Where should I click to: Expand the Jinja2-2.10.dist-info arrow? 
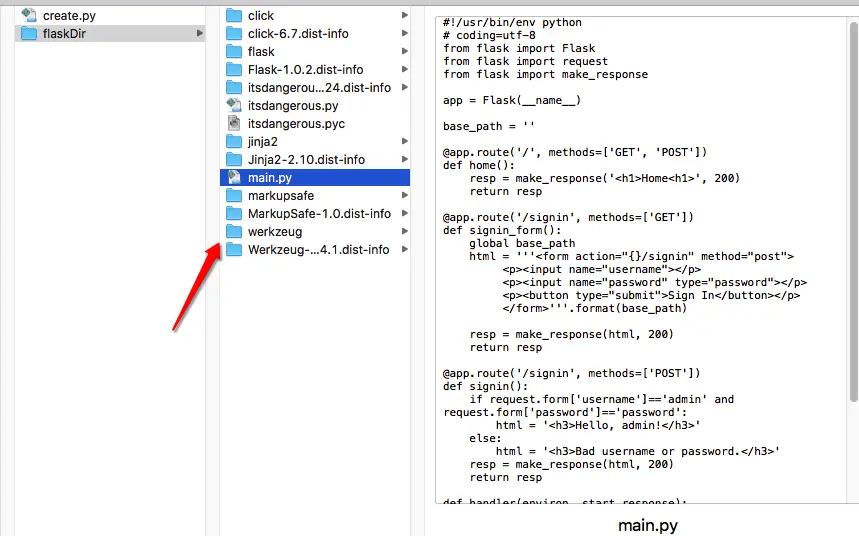coord(404,159)
